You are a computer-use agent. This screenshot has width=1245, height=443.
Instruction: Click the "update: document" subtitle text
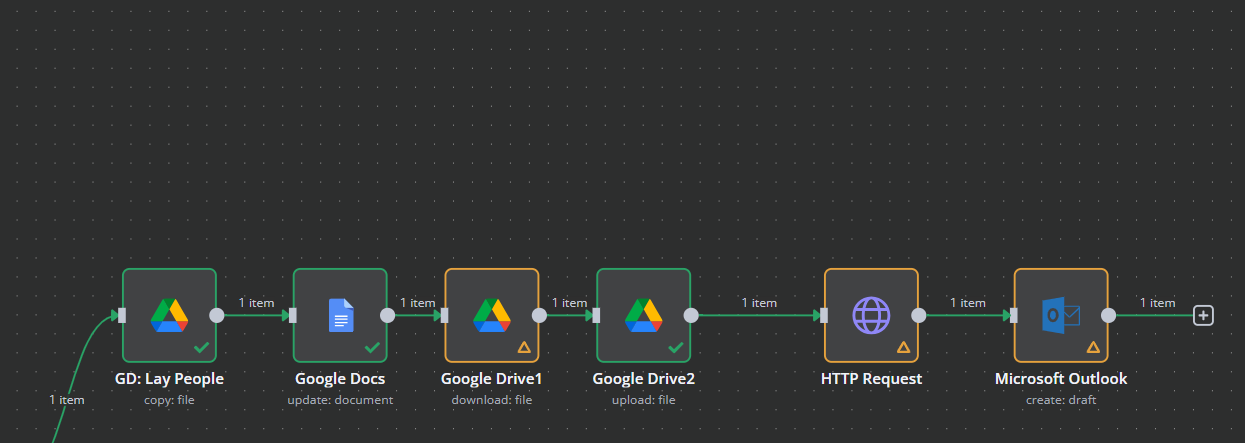click(340, 400)
